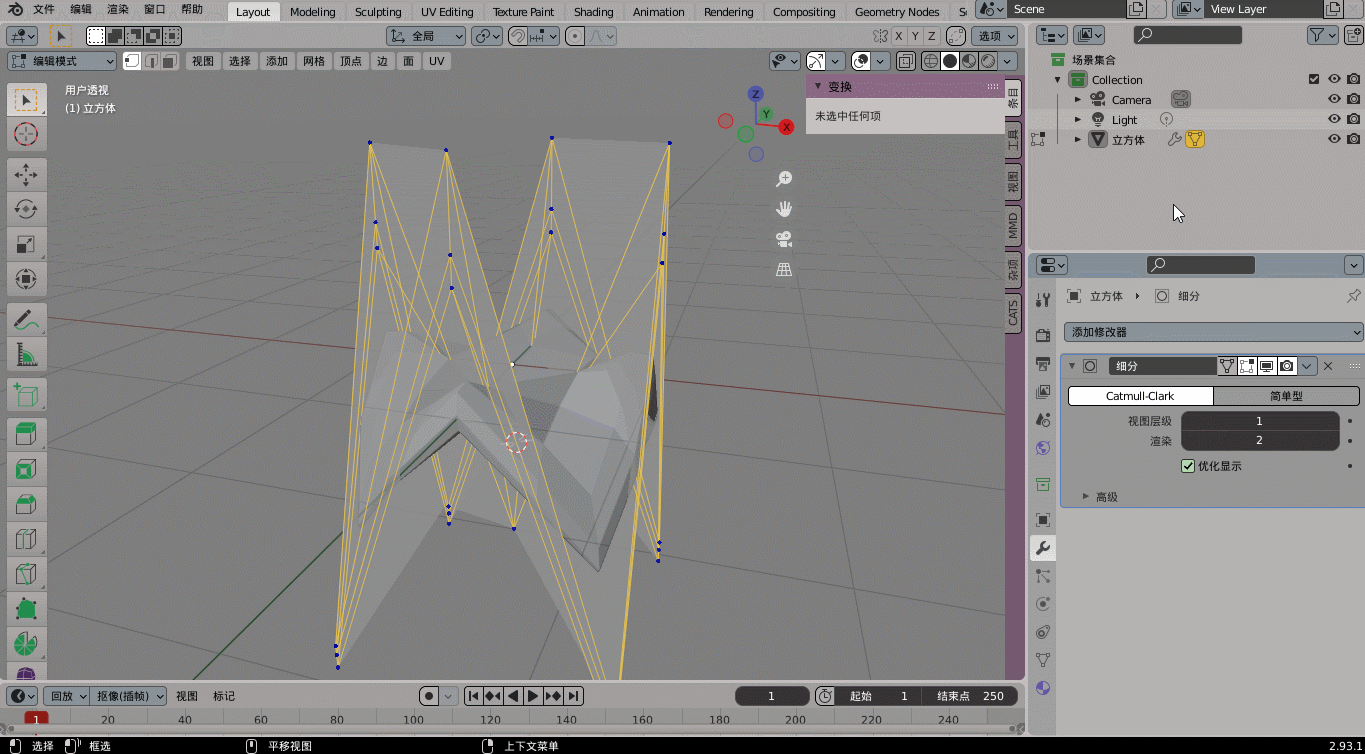This screenshot has width=1365, height=754.
Task: Click the 渲染 levels value field
Action: point(1260,440)
